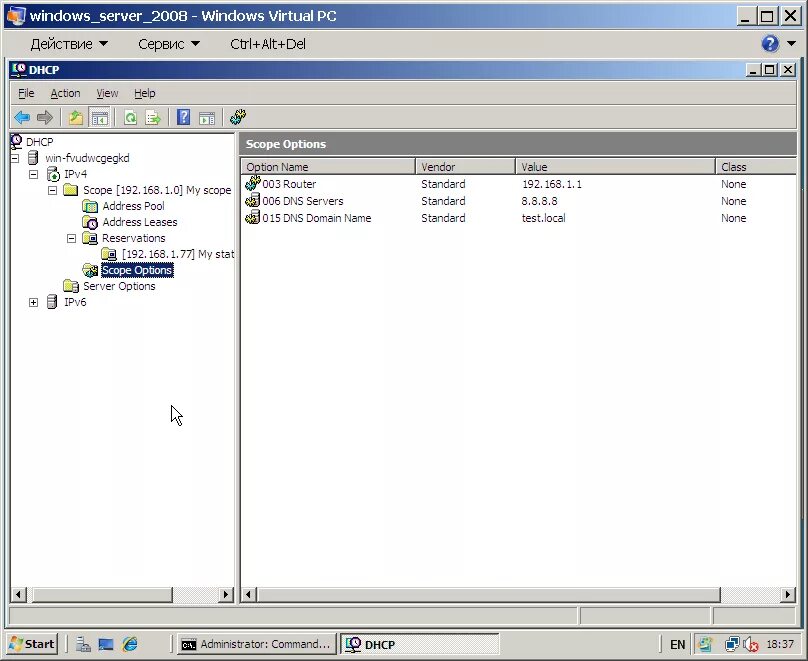Collapse the win-fvudwcgegkd server node
The width and height of the screenshot is (808, 661).
tap(14, 158)
